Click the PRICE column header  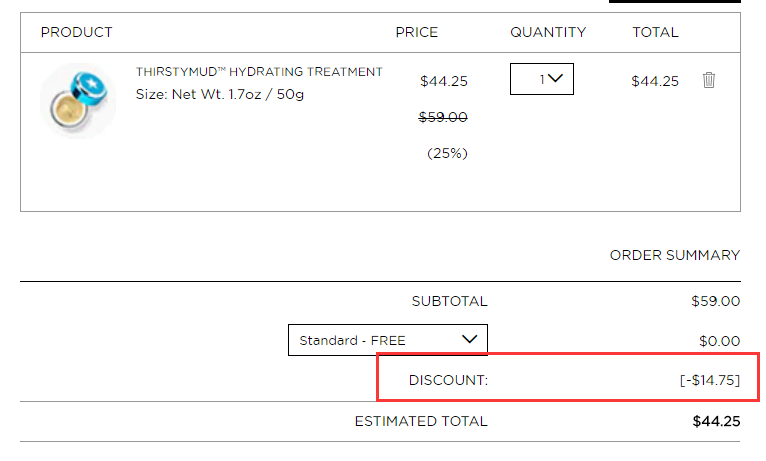tap(417, 32)
